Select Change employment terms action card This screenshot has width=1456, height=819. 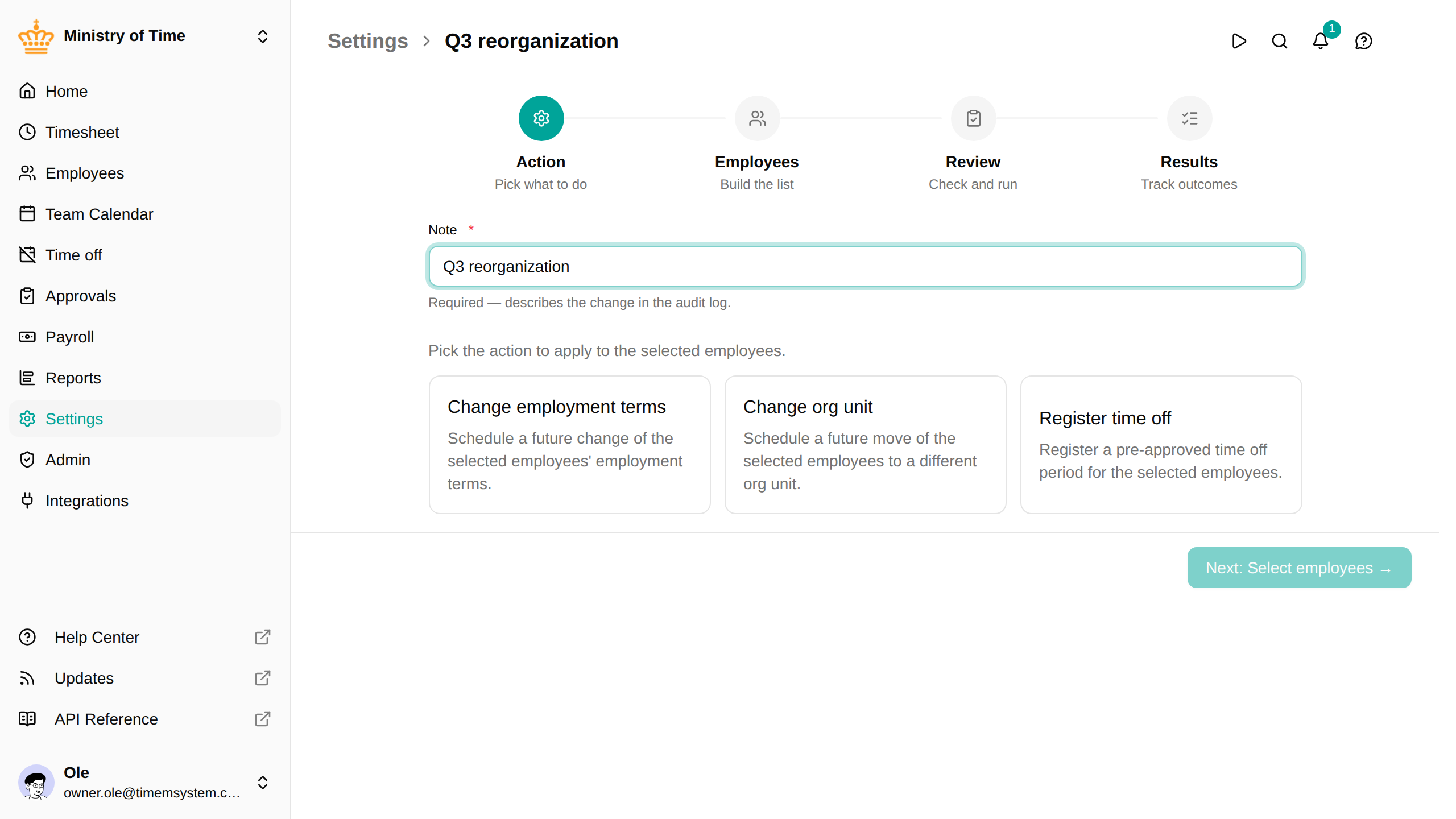tap(569, 445)
